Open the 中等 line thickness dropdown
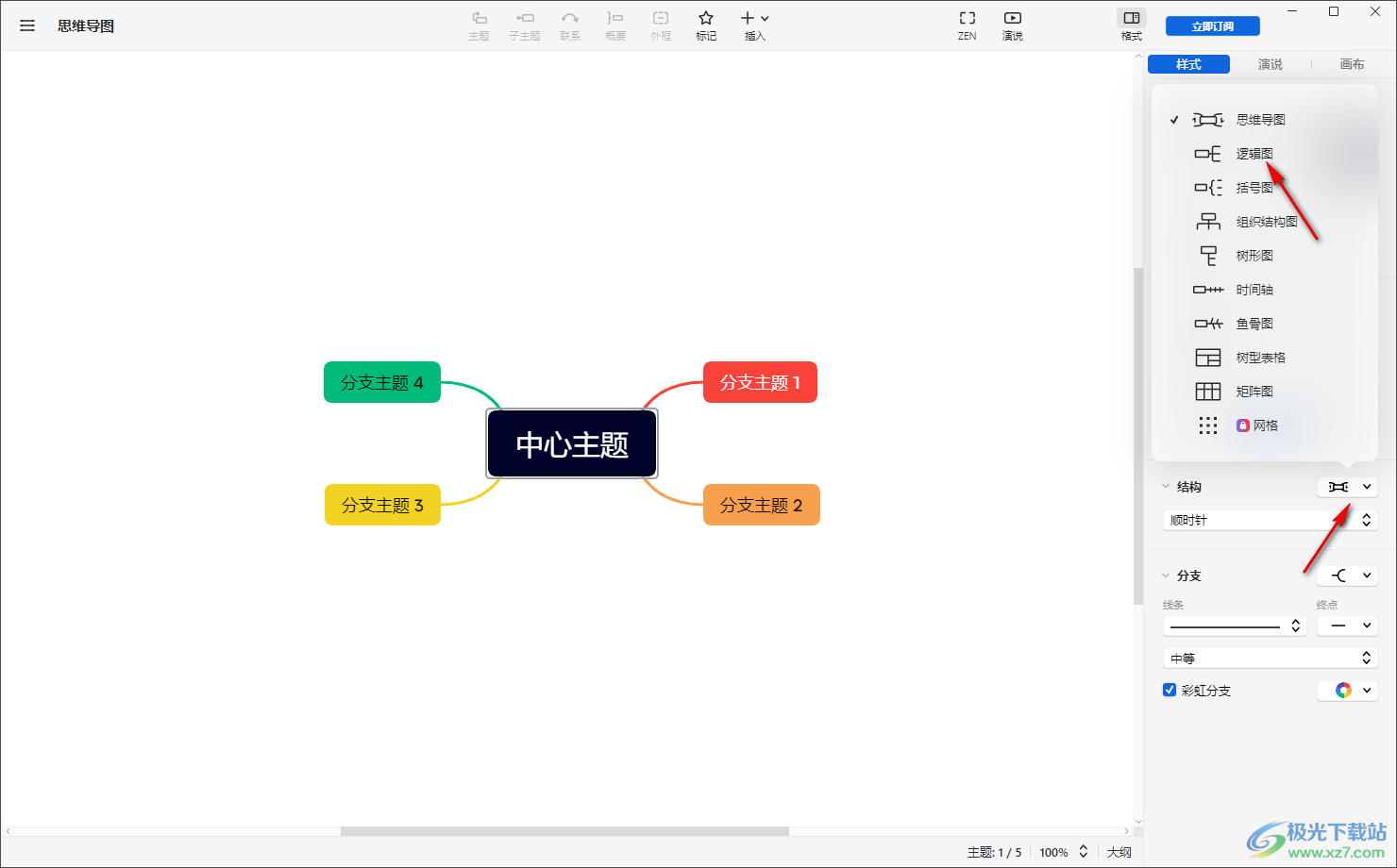This screenshot has width=1397, height=868. pyautogui.click(x=1271, y=658)
